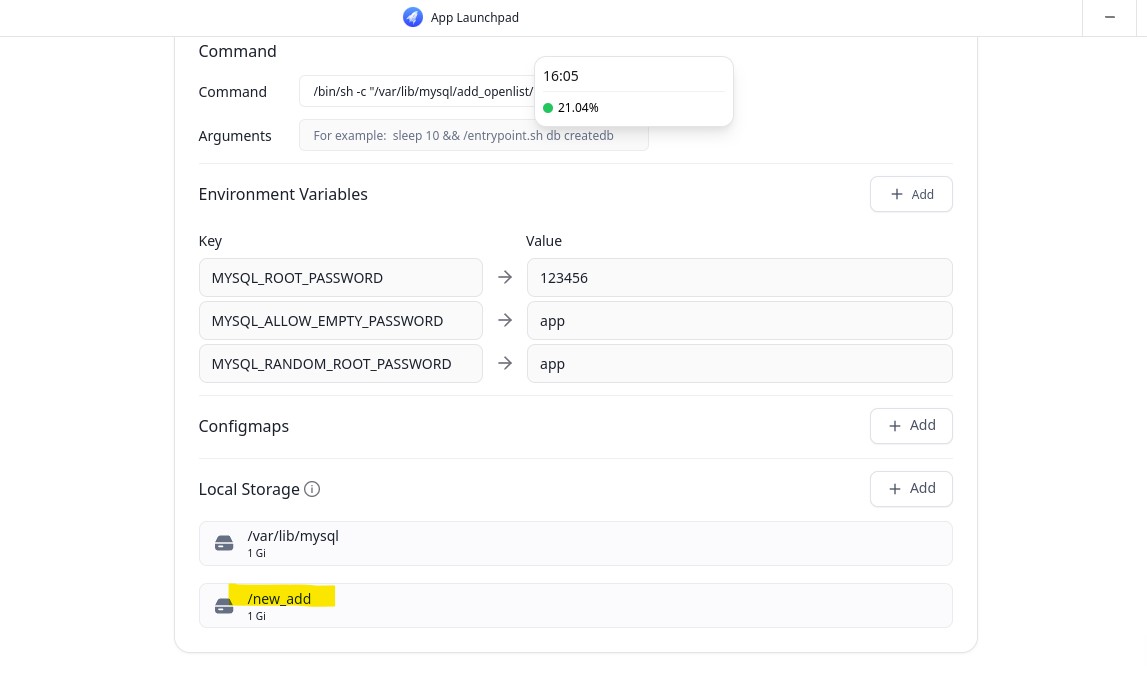Viewport: 1147px width, 678px height.
Task: Open the /var/lib/mysql storage entry
Action: (575, 543)
